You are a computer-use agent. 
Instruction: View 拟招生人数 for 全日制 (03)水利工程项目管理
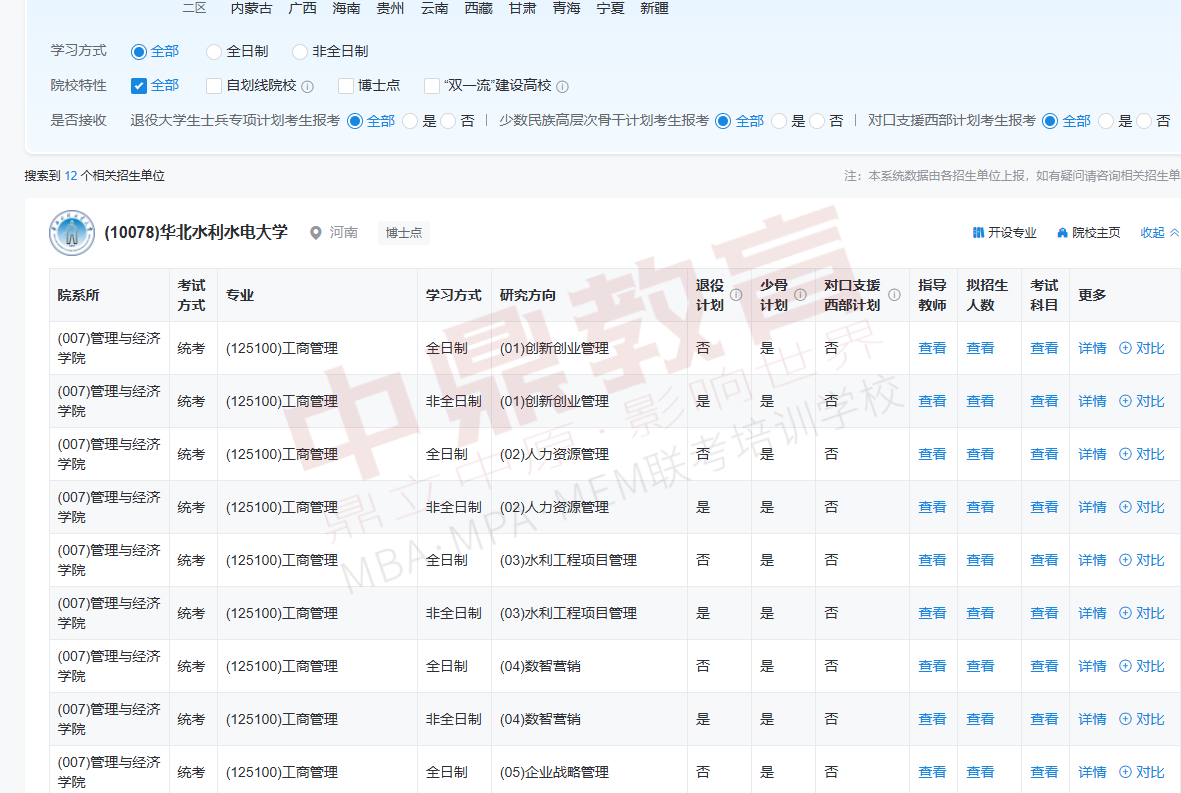coord(981,560)
